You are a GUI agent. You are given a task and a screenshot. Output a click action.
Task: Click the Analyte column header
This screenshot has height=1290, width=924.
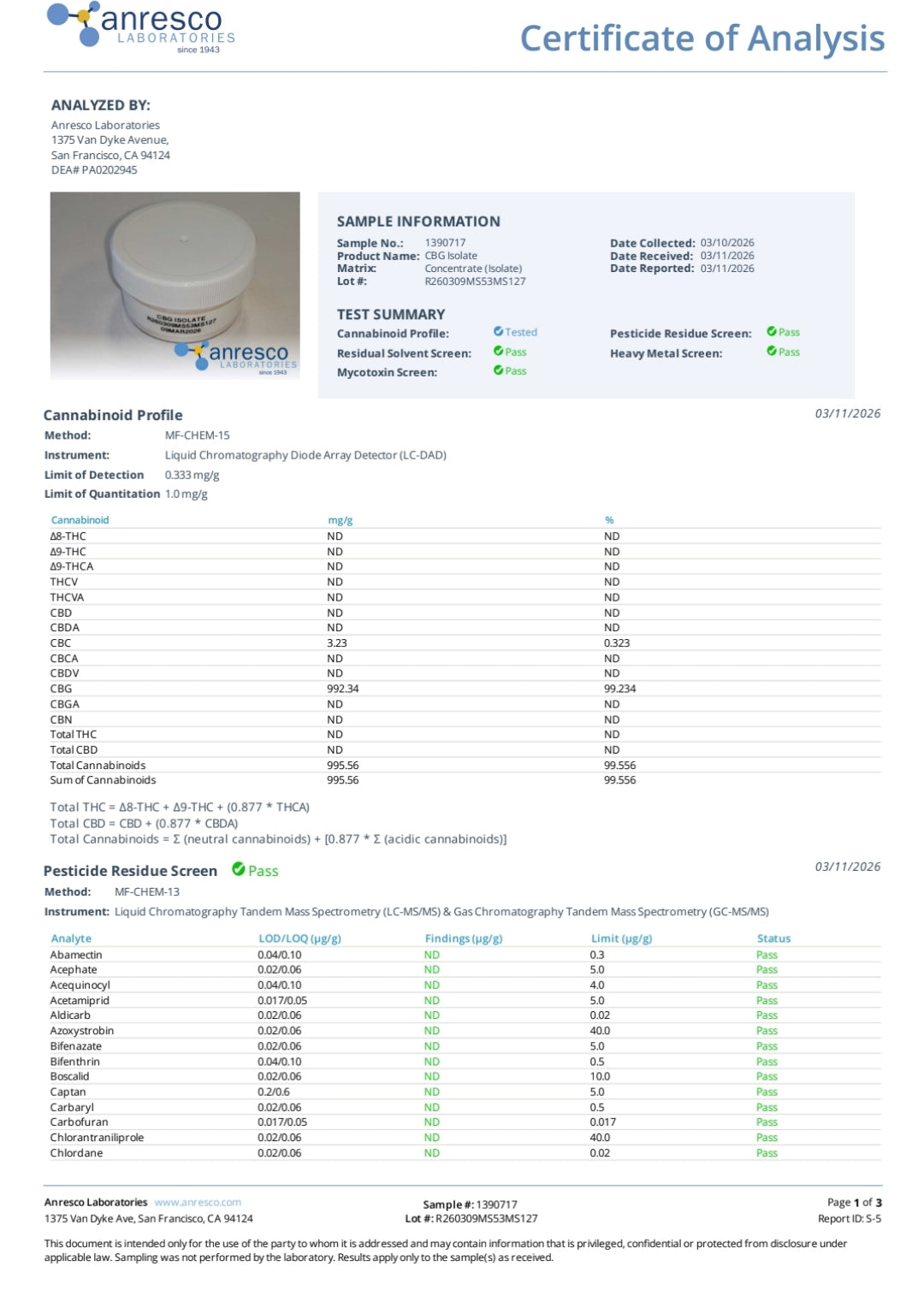tap(71, 938)
